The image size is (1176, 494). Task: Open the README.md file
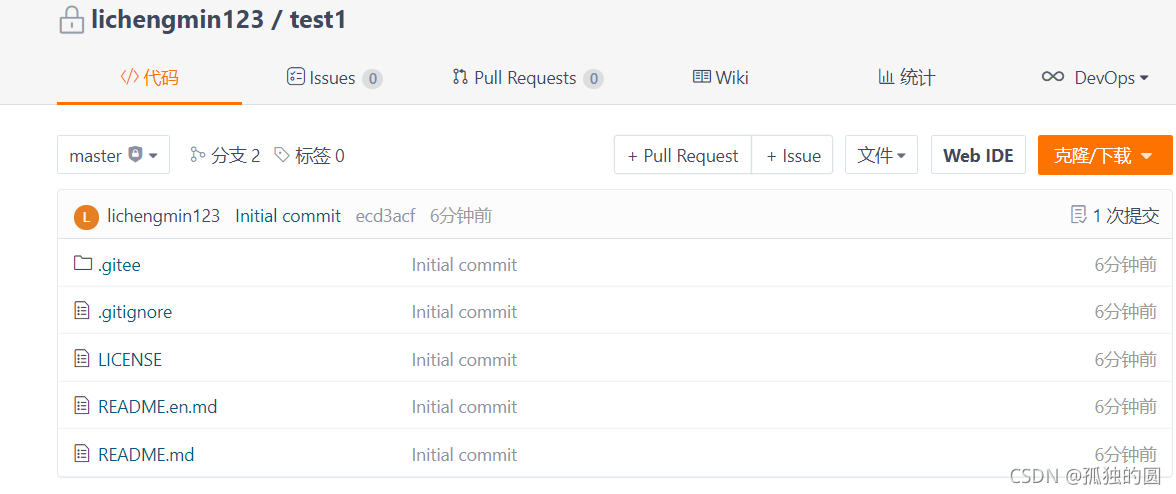146,454
